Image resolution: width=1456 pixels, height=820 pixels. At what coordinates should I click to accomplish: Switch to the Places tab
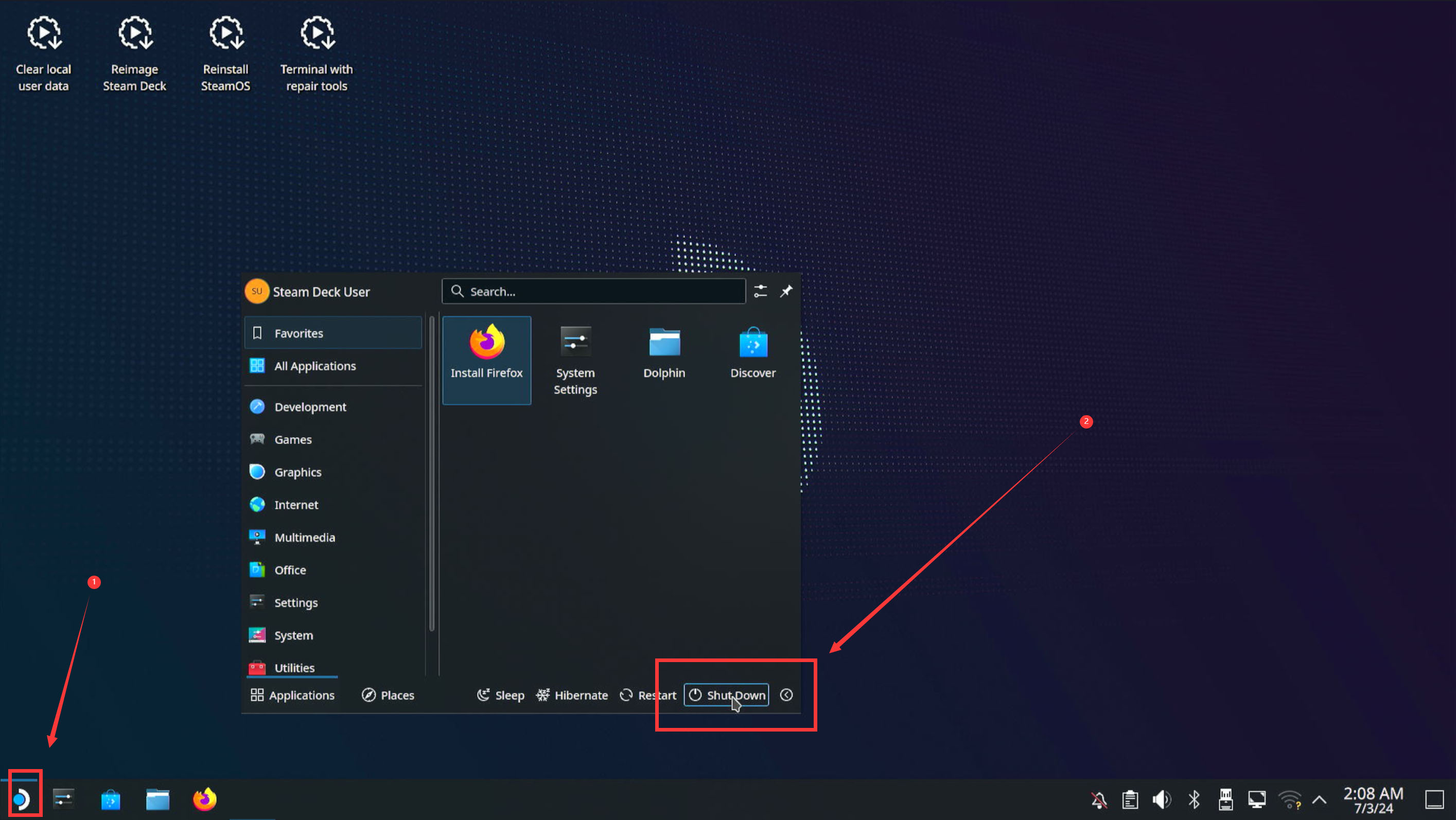(x=388, y=695)
